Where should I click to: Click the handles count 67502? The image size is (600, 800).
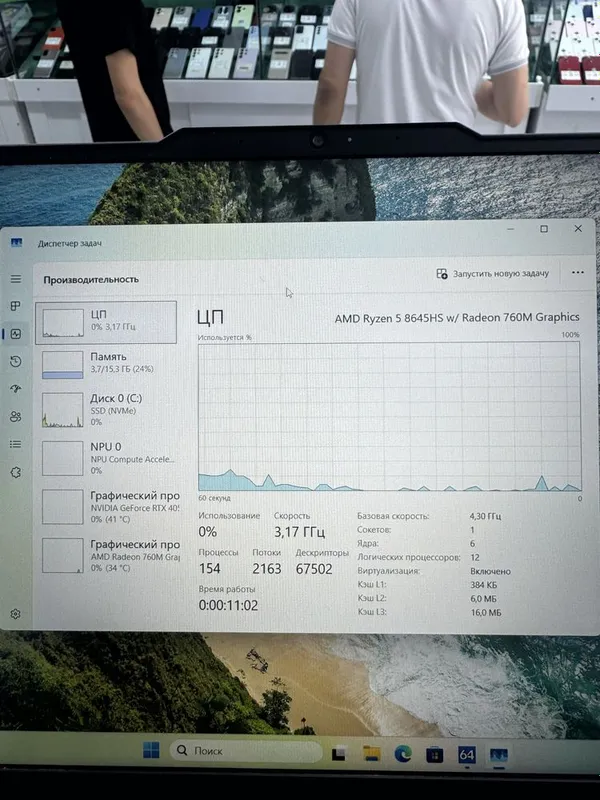[314, 568]
